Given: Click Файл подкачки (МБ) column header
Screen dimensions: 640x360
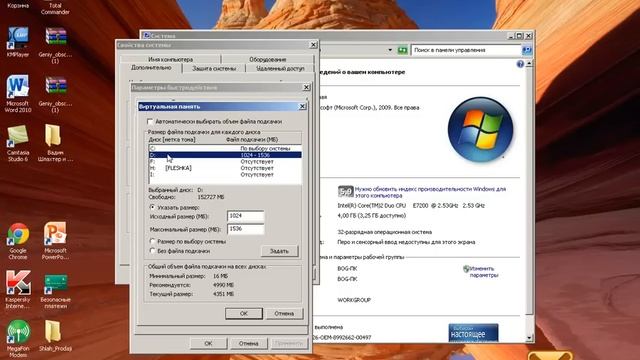Looking at the screenshot, I should click(x=252, y=140).
